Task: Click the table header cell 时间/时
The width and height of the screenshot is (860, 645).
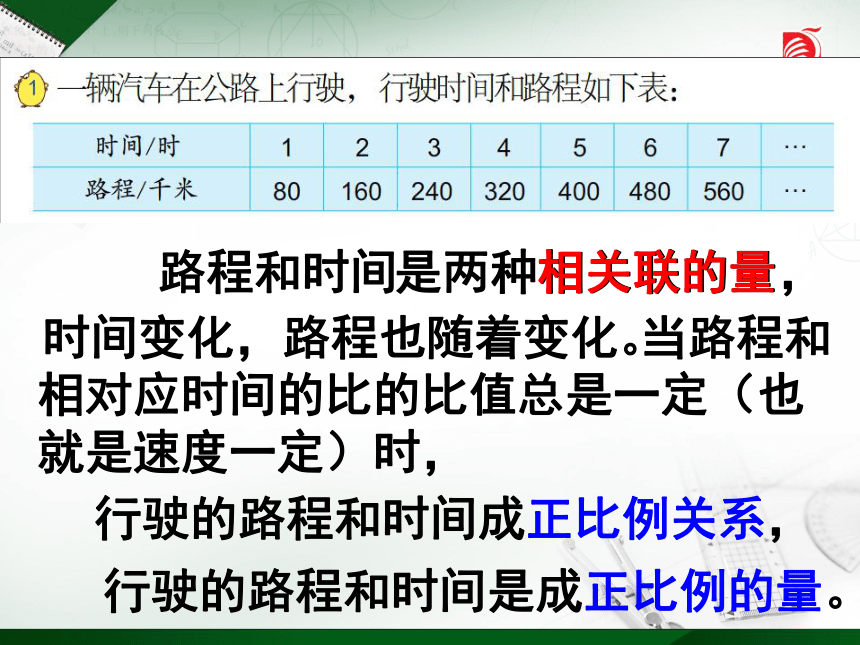Action: click(142, 146)
